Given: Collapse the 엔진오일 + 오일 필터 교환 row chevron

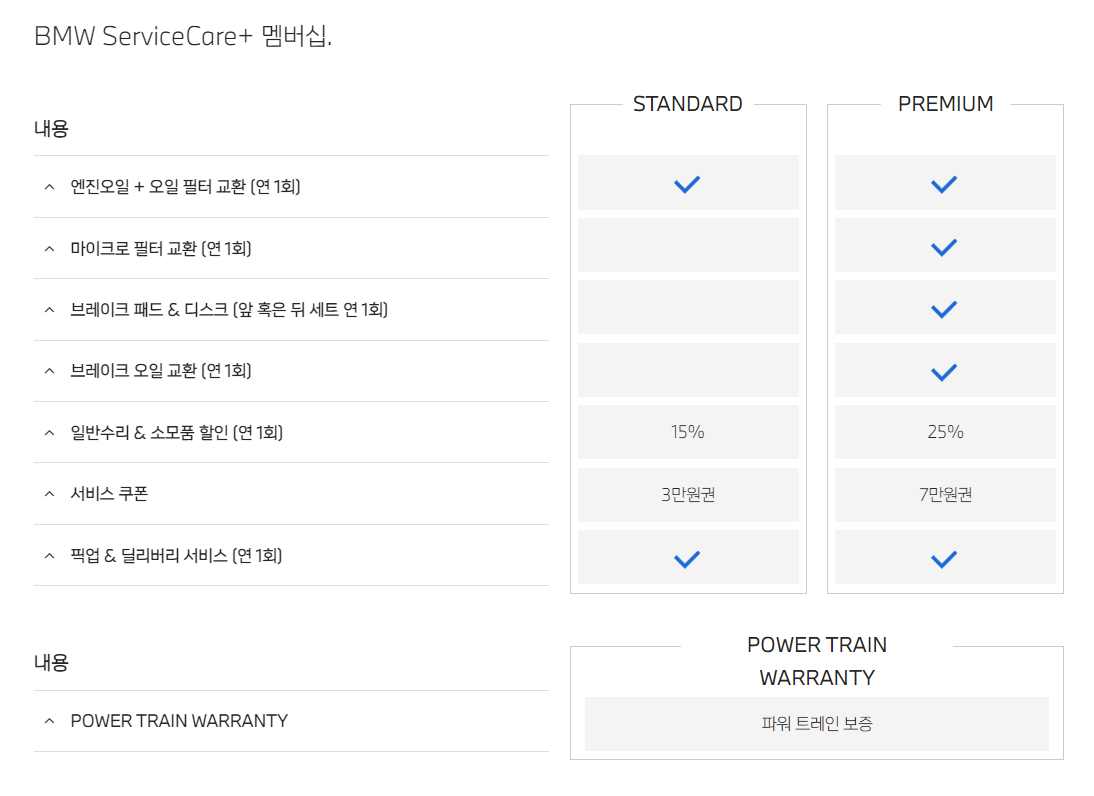Looking at the screenshot, I should (49, 186).
